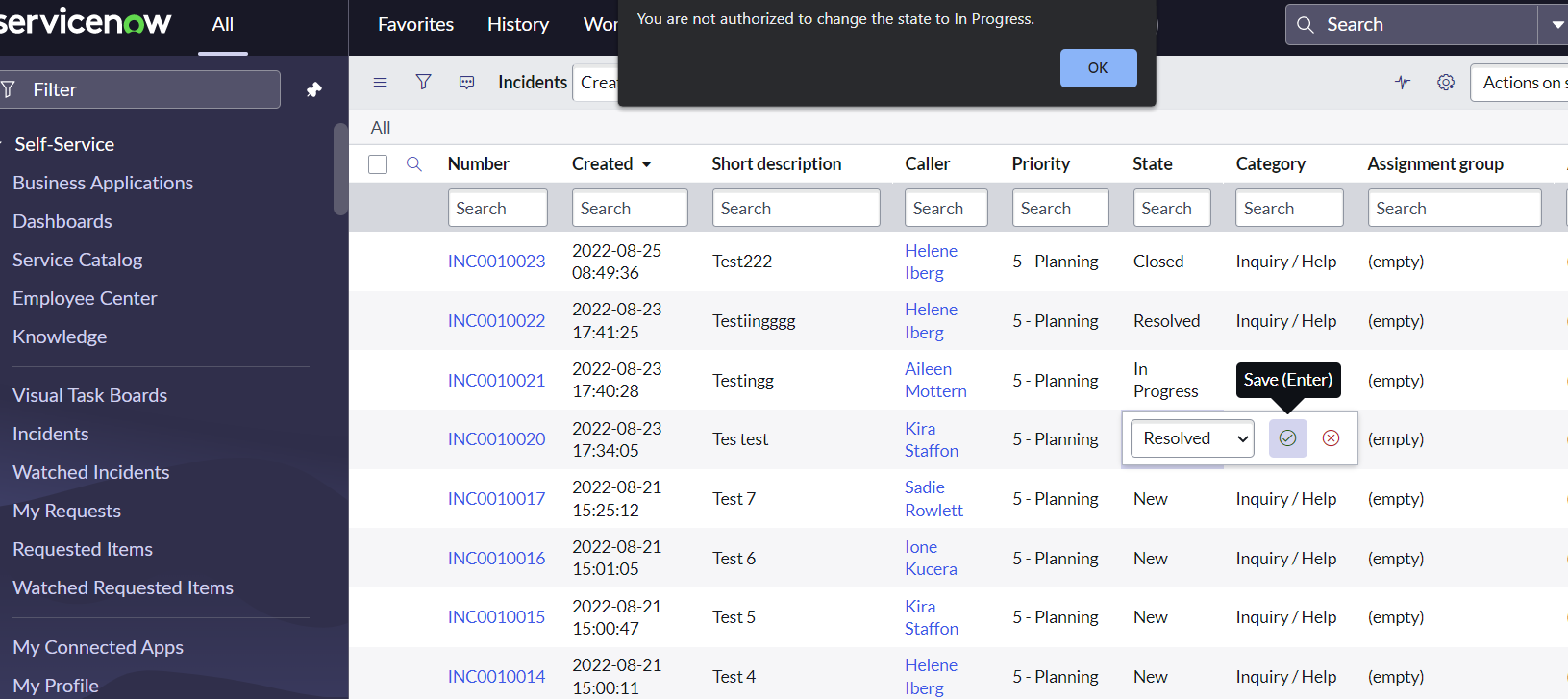This screenshot has height=699, width=1568.
Task: Click the global Search field
Action: [1411, 25]
